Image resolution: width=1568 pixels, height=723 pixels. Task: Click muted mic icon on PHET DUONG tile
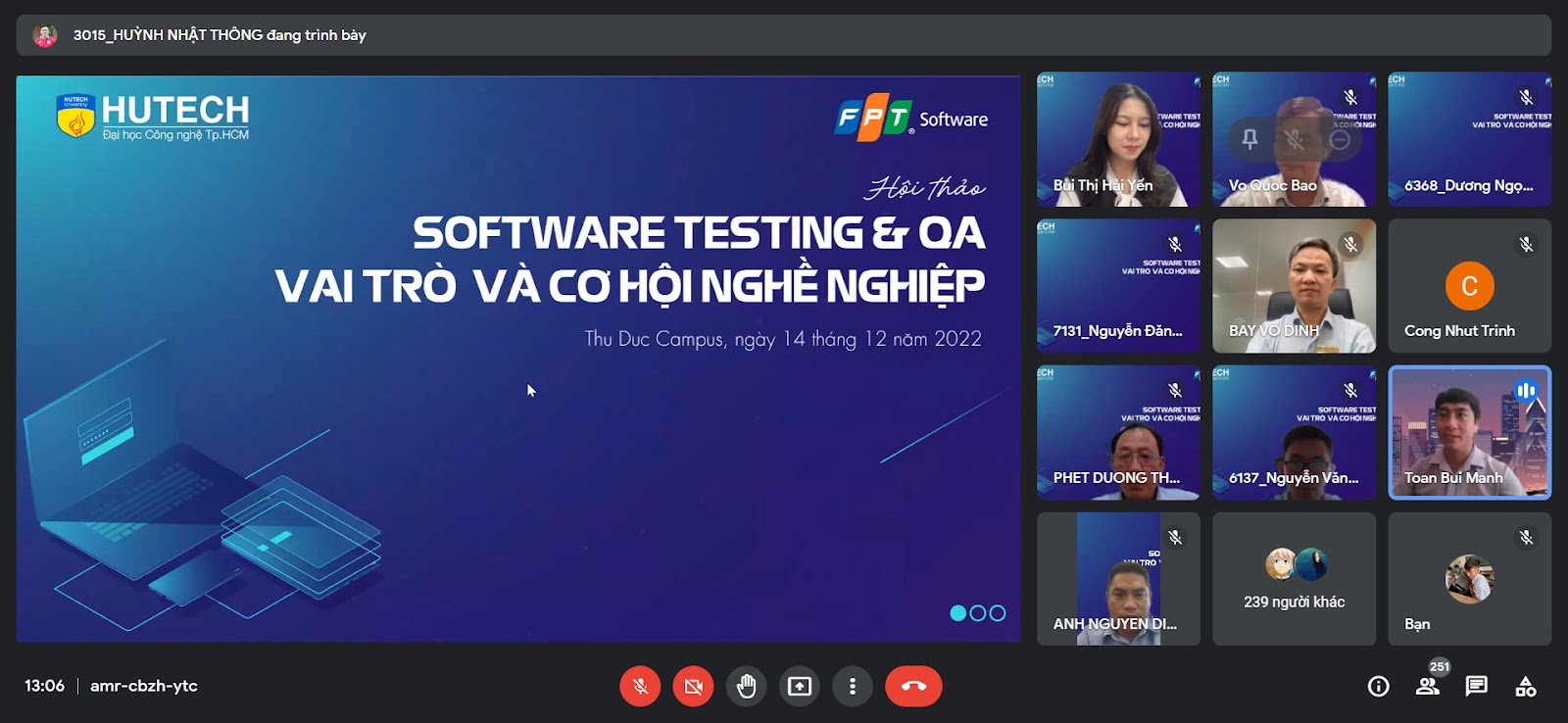pyautogui.click(x=1175, y=391)
